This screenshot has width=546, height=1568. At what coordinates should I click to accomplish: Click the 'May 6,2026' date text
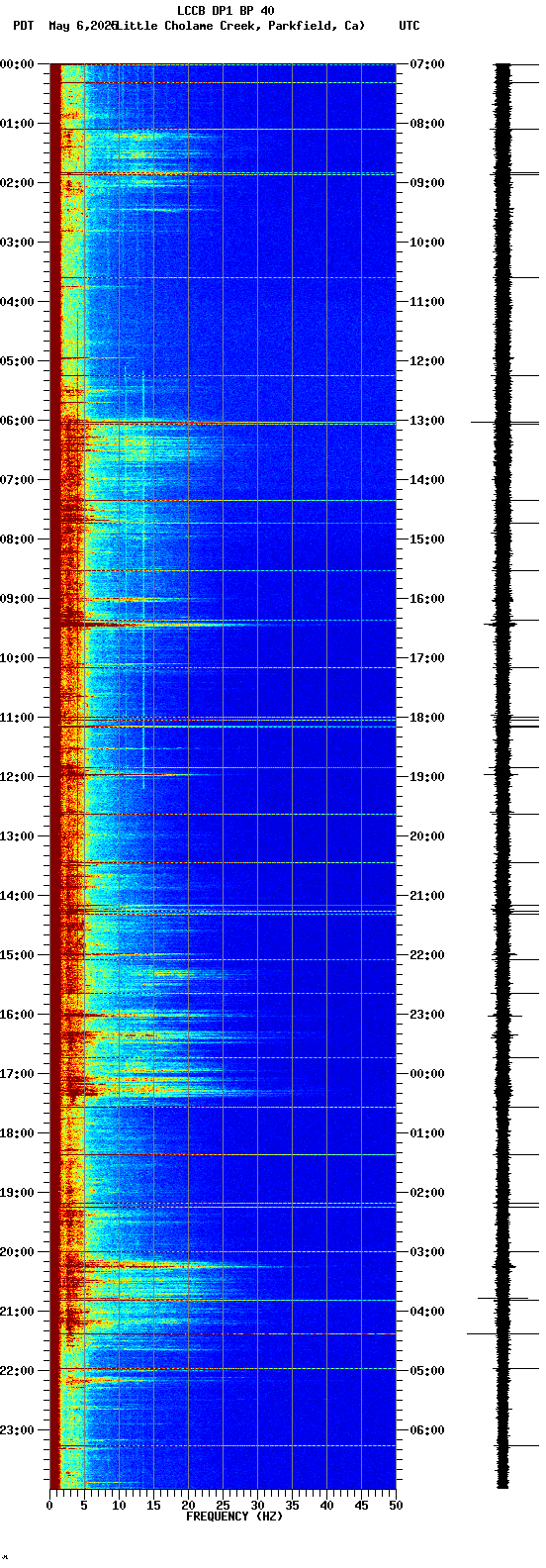tap(83, 26)
